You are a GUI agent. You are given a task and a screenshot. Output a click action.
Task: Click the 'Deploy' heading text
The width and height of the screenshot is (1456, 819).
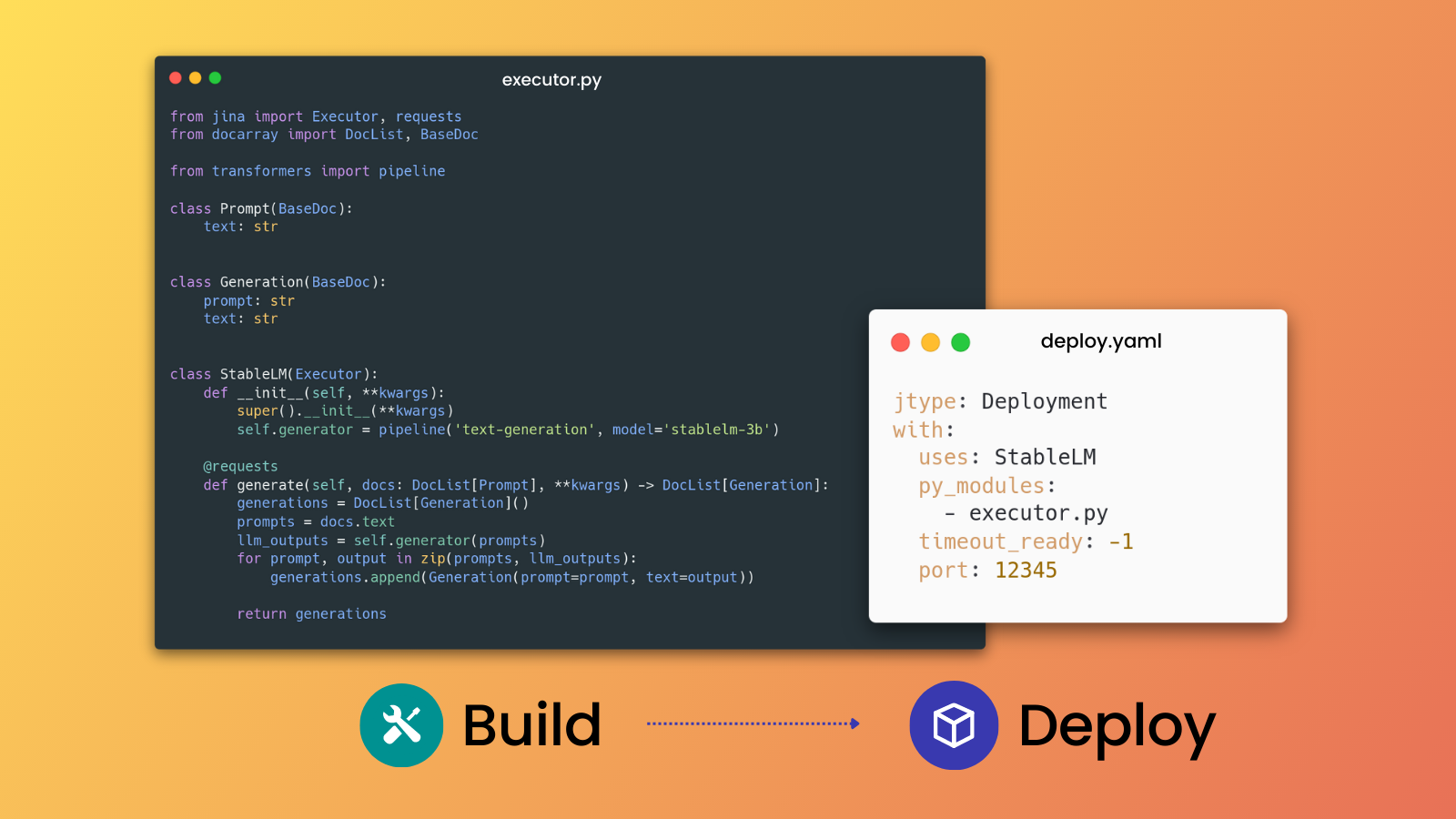point(1117,728)
